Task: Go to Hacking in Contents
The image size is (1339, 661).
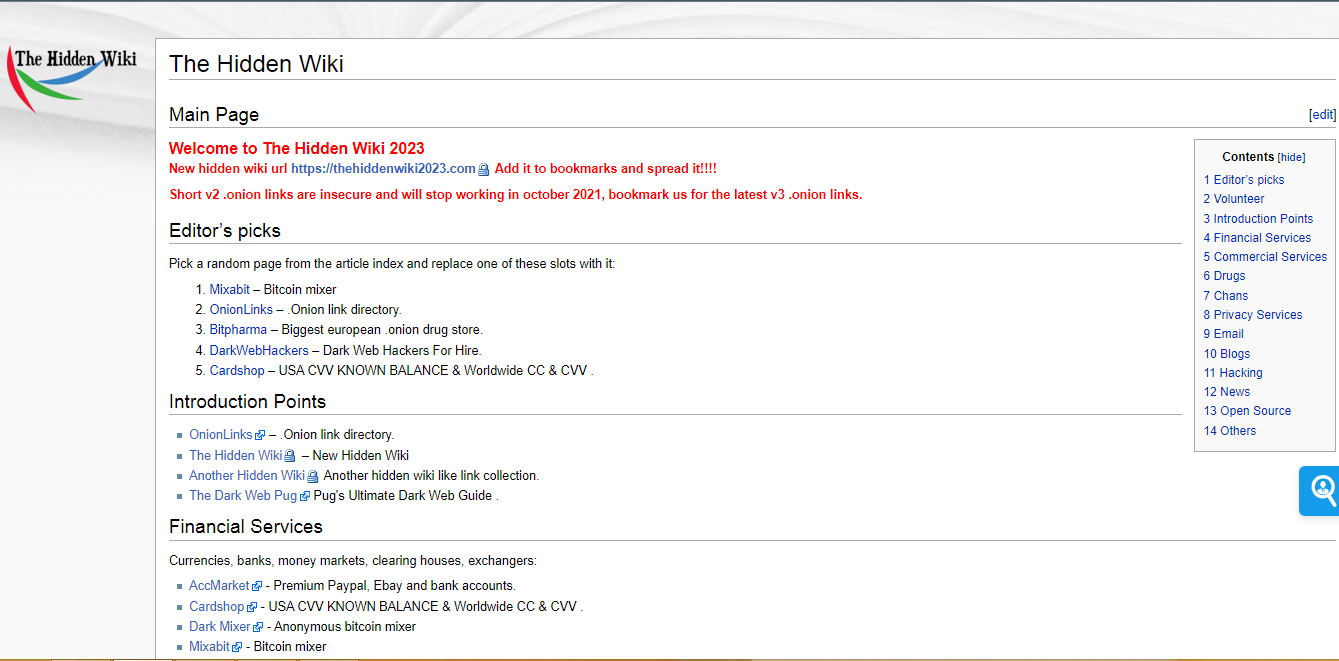Action: tap(1233, 373)
